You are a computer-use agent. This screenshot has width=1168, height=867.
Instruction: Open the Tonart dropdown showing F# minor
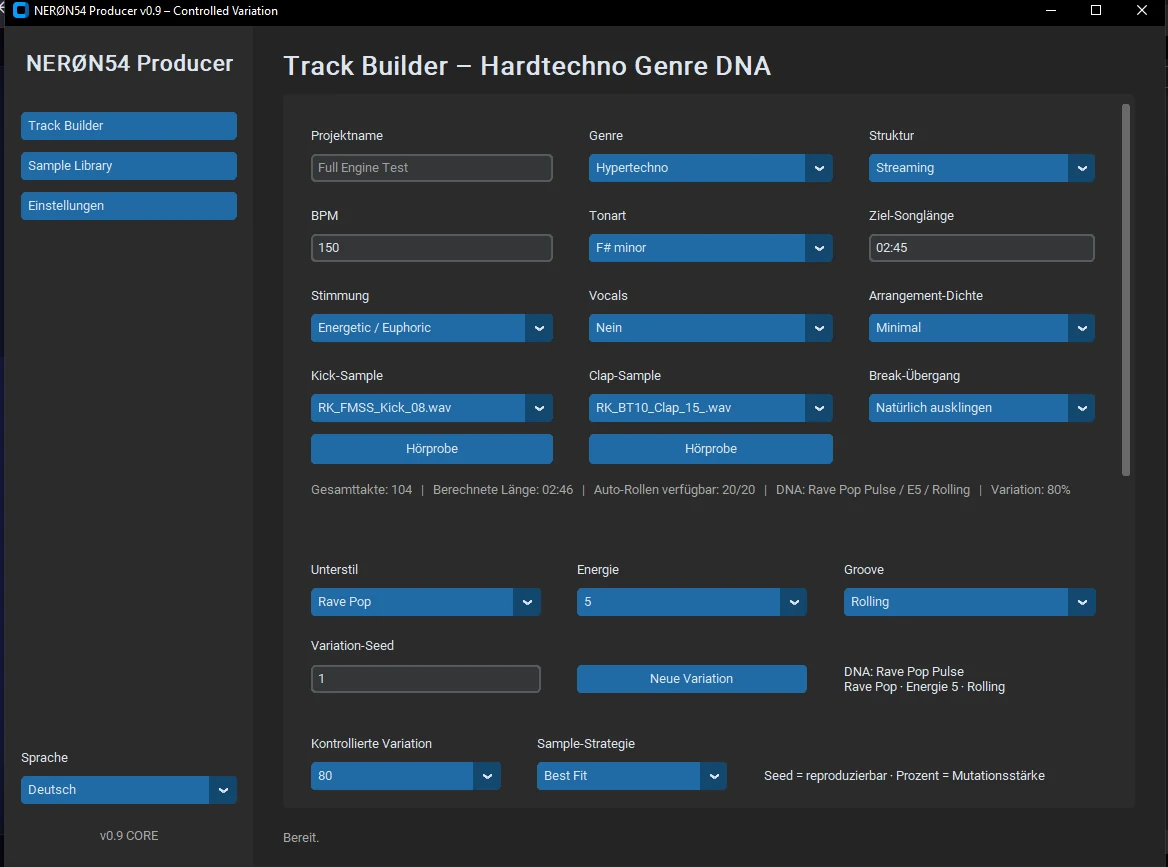[x=711, y=248]
